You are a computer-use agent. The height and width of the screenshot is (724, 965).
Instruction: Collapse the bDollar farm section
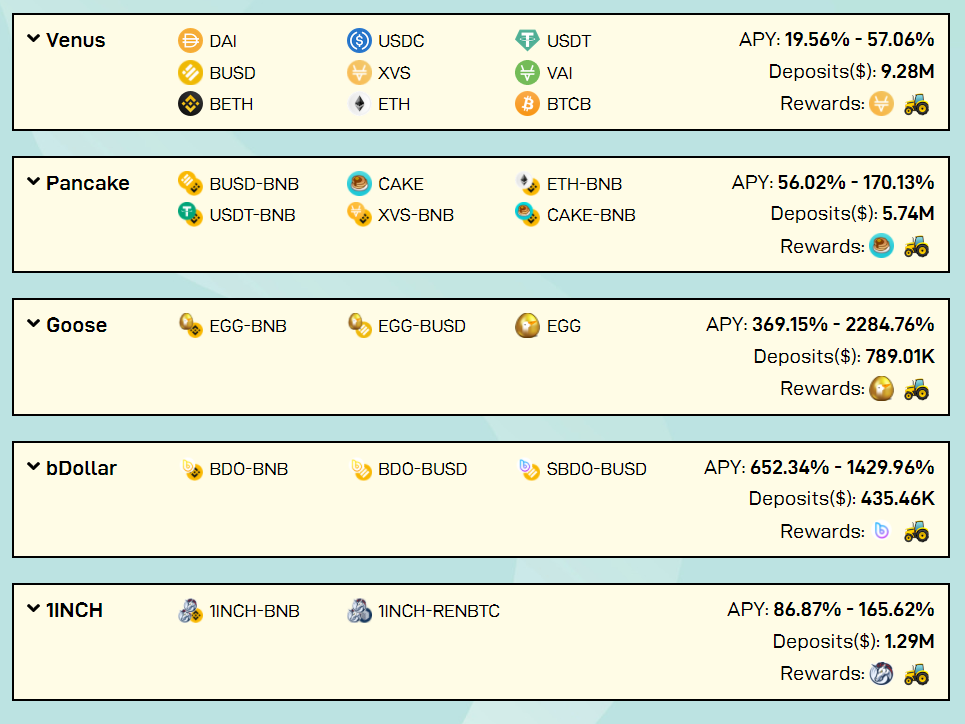tap(33, 468)
